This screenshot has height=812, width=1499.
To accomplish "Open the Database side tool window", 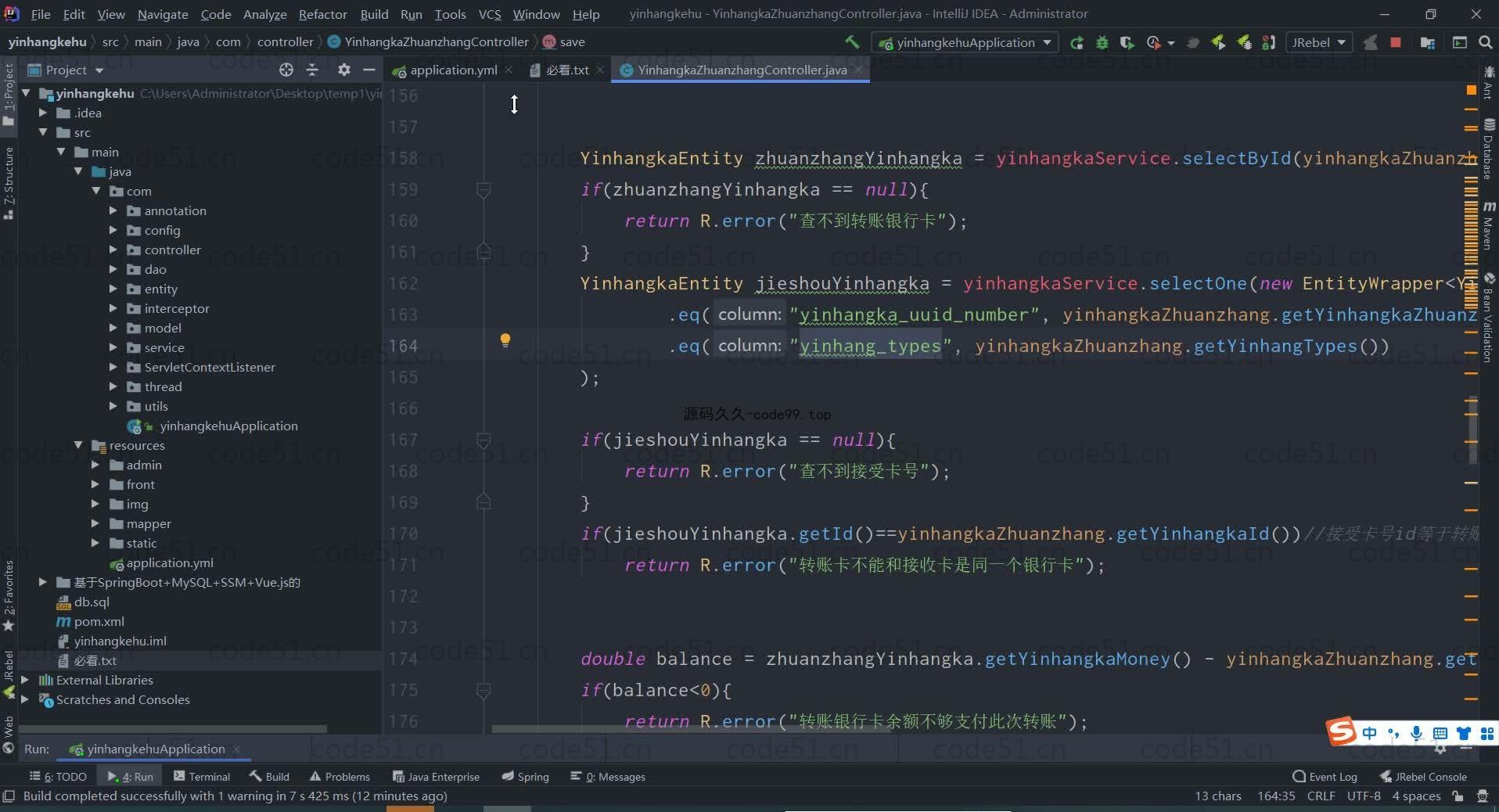I will [x=1488, y=149].
